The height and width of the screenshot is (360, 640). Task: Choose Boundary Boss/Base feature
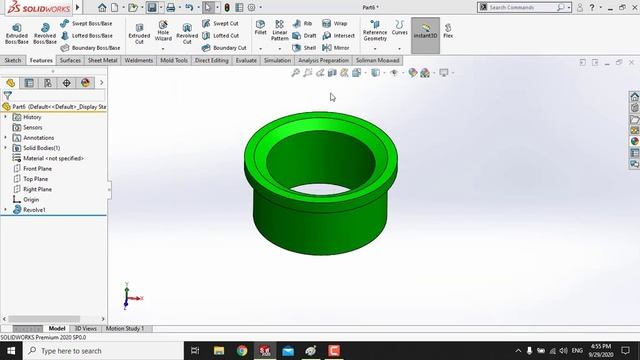point(90,48)
